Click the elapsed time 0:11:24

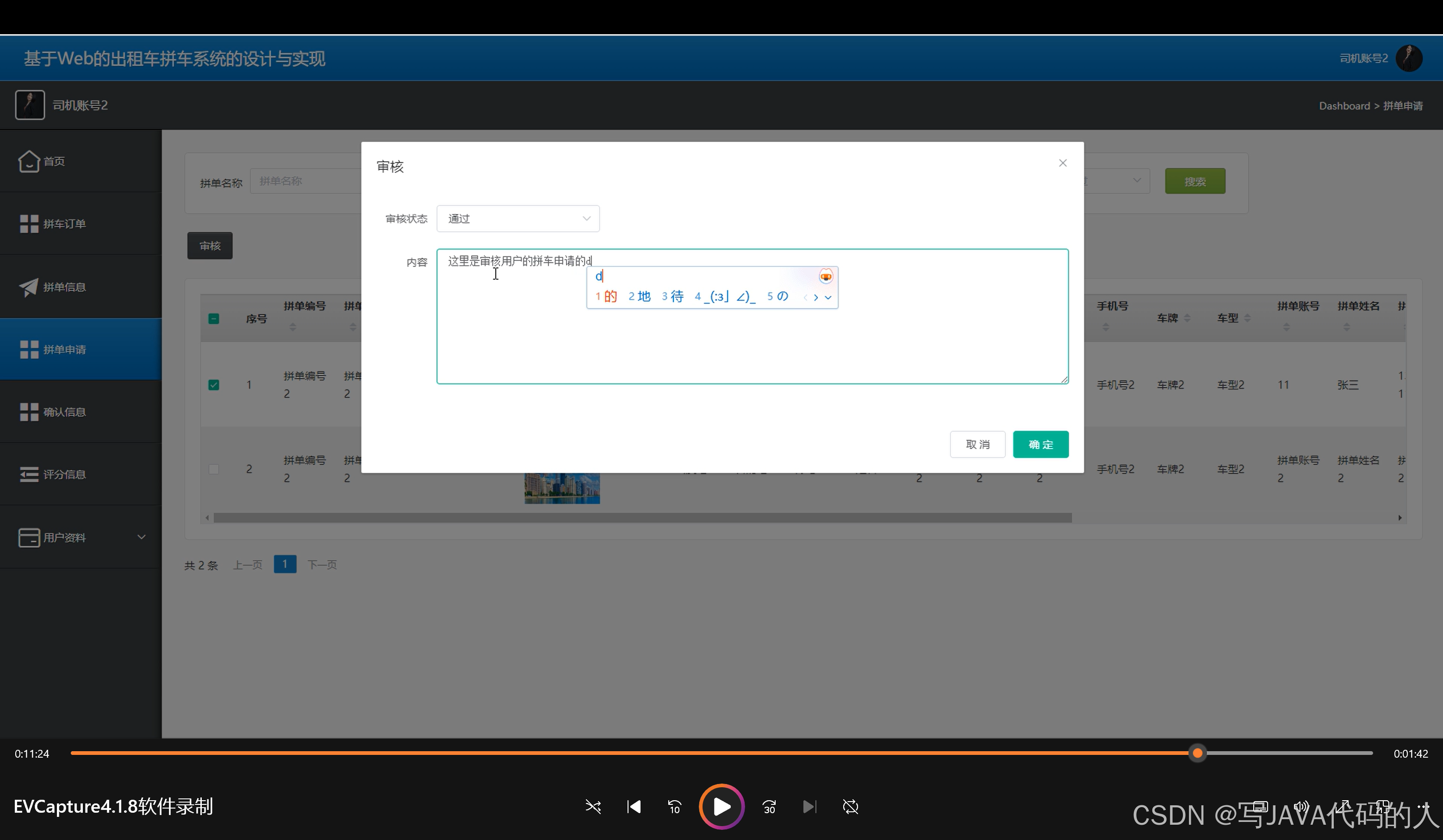pos(32,754)
